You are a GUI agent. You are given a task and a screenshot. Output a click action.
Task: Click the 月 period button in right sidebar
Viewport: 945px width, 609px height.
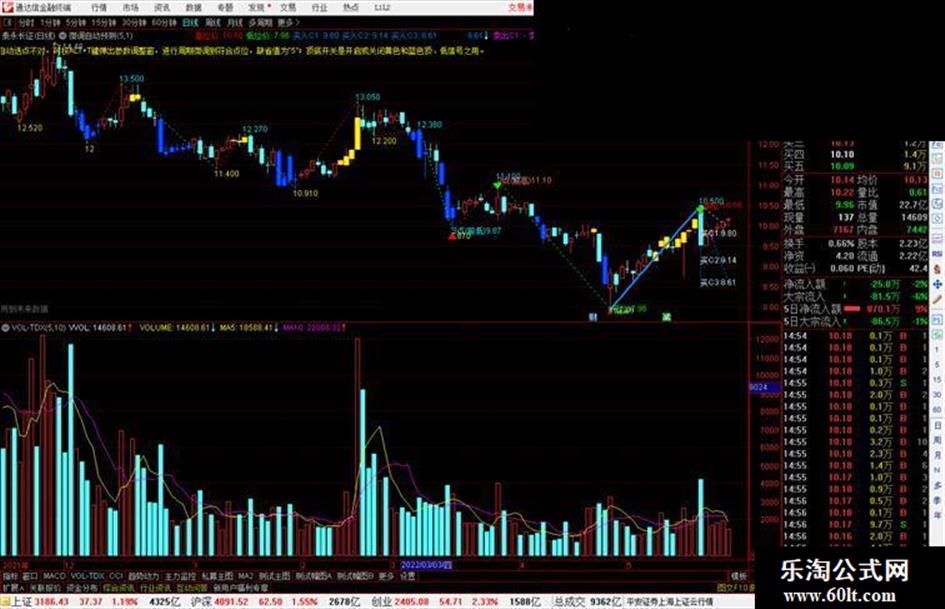(937, 455)
